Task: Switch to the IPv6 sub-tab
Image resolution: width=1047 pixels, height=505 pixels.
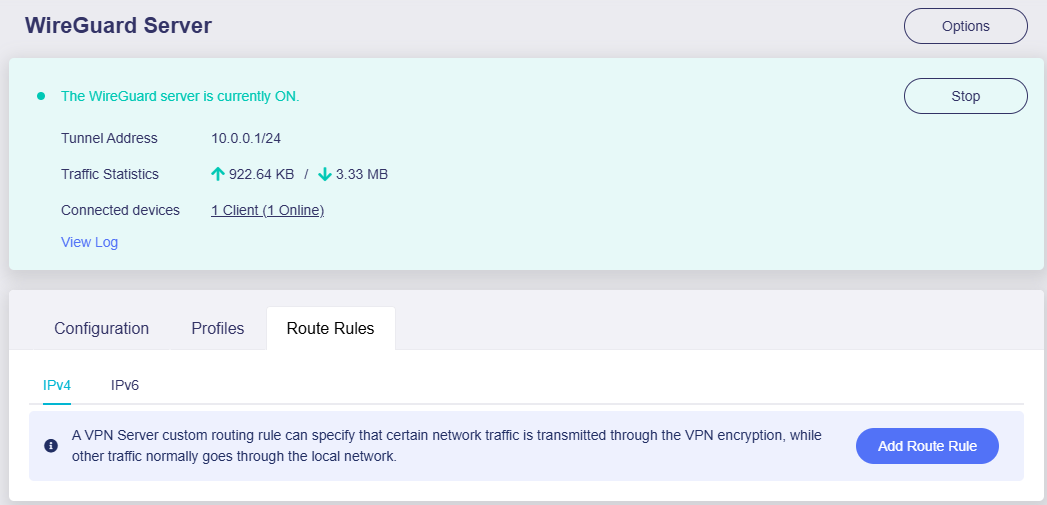Action: coord(125,385)
